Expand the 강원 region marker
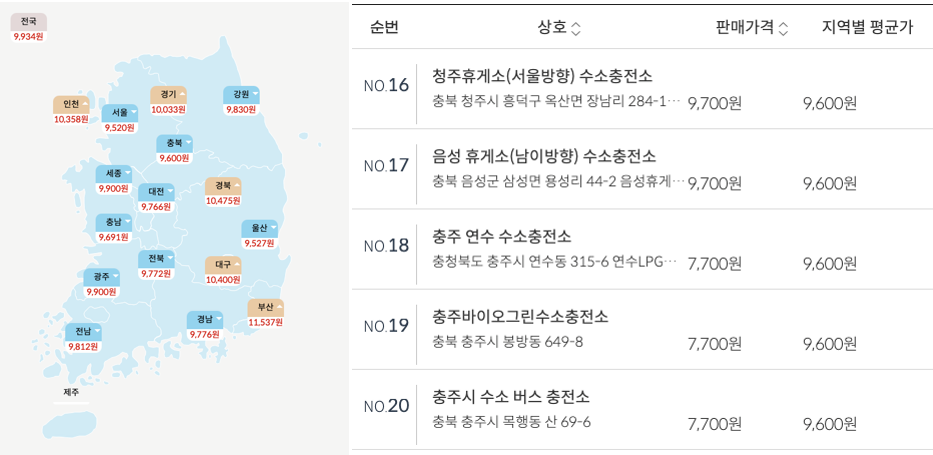The width and height of the screenshot is (933, 455). point(241,95)
